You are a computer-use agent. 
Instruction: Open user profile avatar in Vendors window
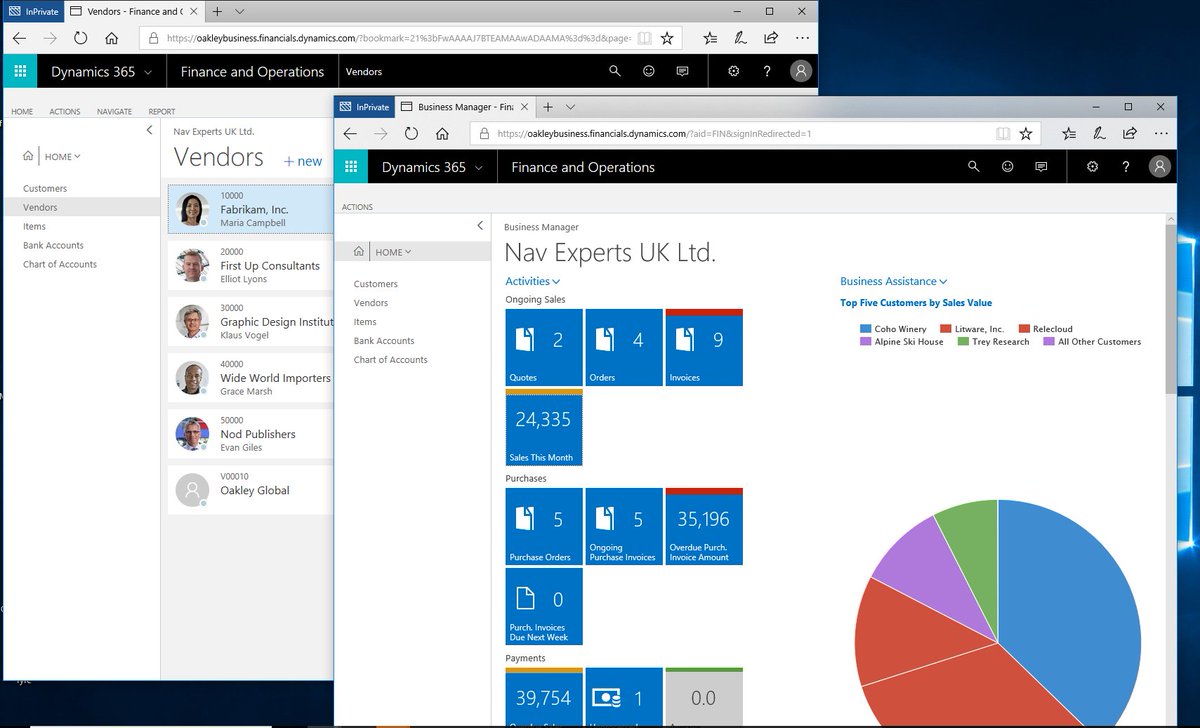(800, 71)
